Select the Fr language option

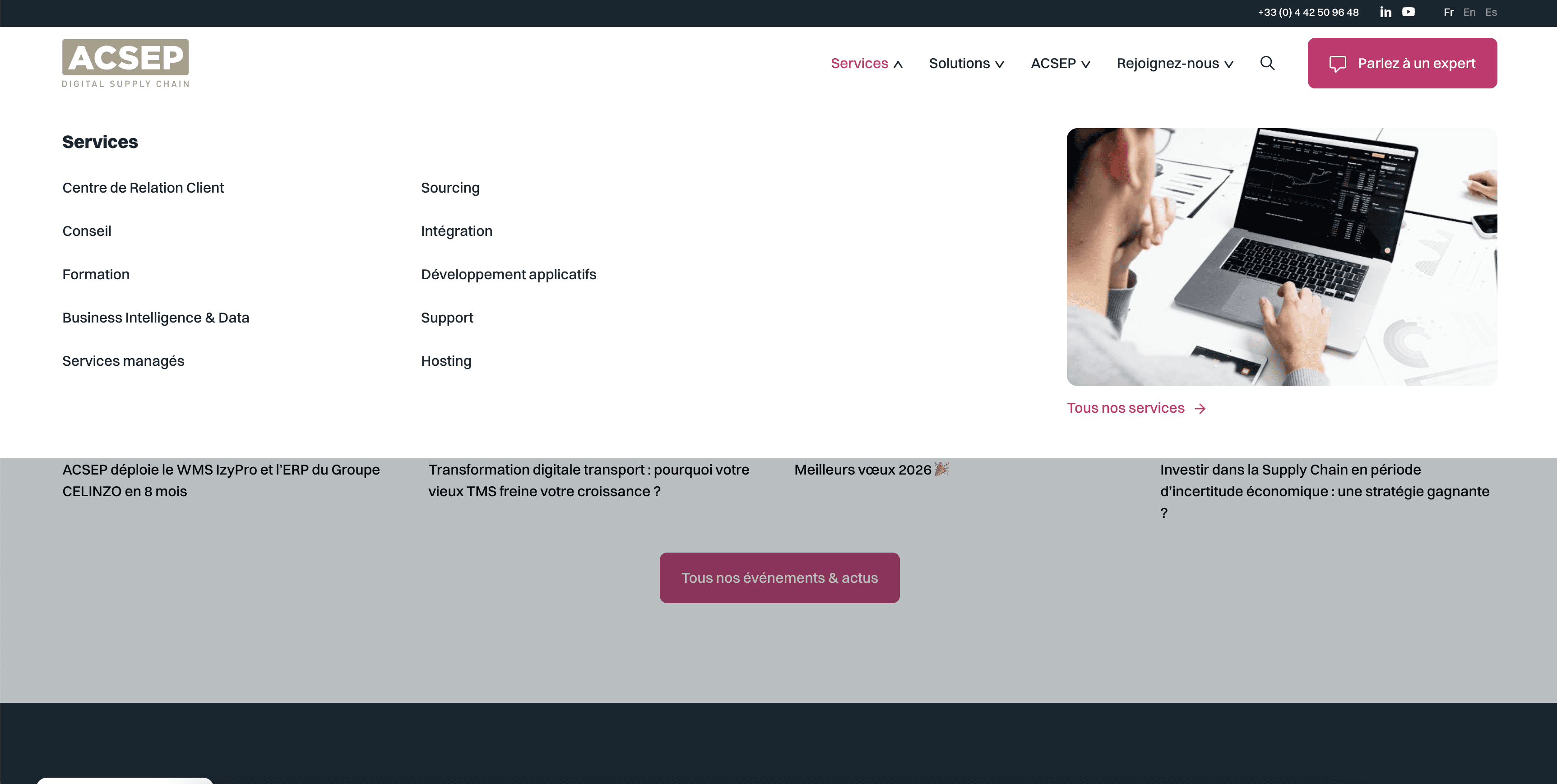tap(1448, 12)
